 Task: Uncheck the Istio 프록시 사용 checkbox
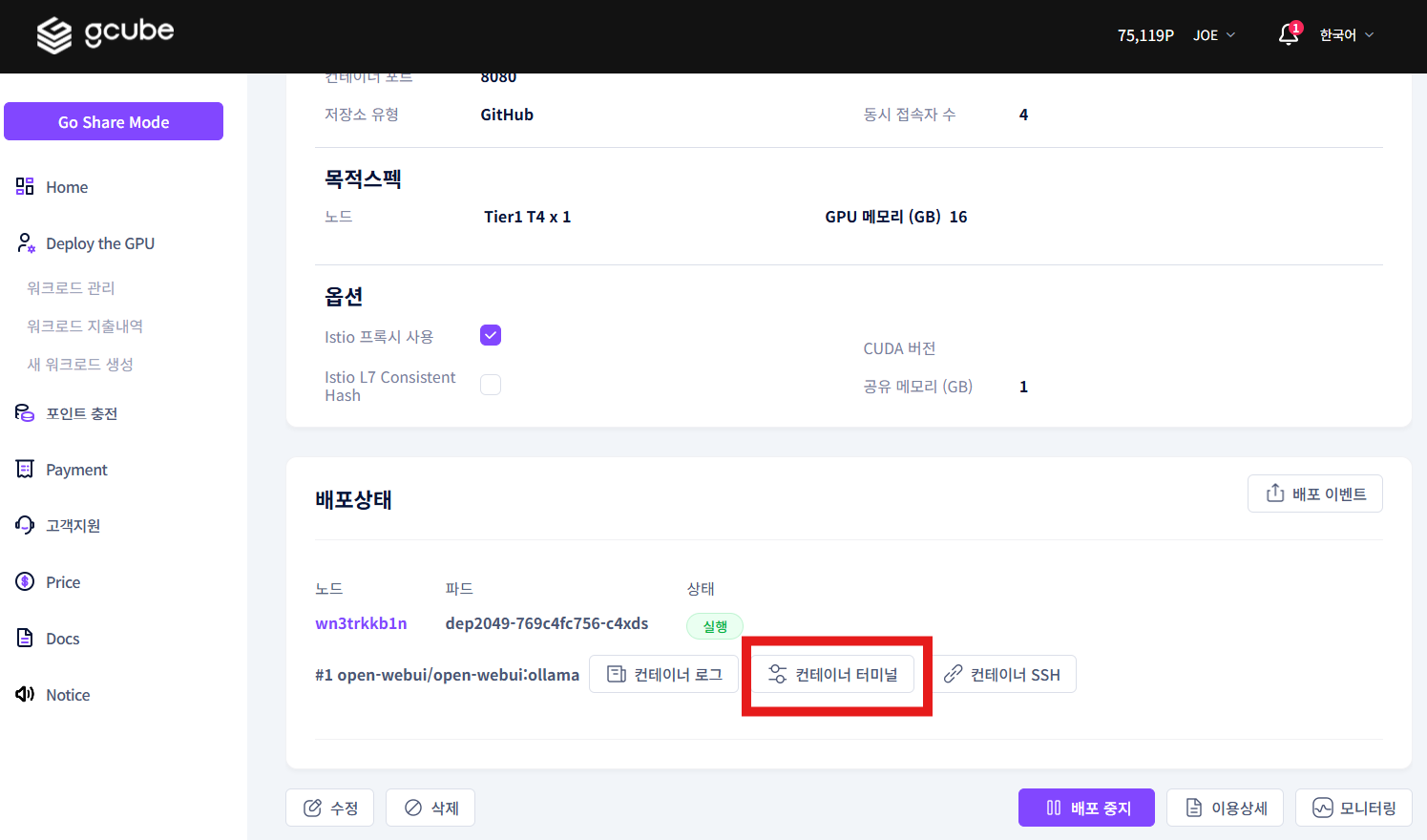(x=490, y=335)
